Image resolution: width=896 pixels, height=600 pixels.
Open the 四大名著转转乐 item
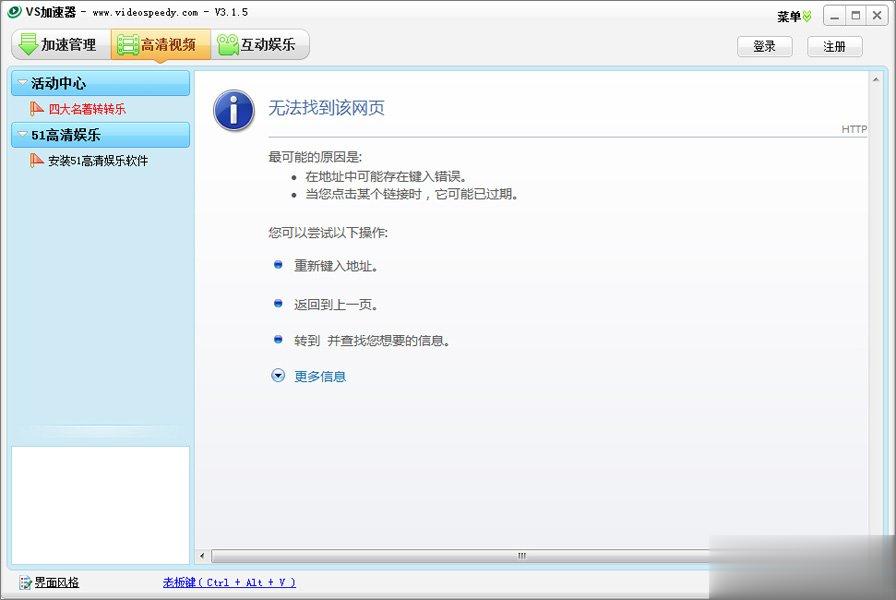click(x=87, y=109)
